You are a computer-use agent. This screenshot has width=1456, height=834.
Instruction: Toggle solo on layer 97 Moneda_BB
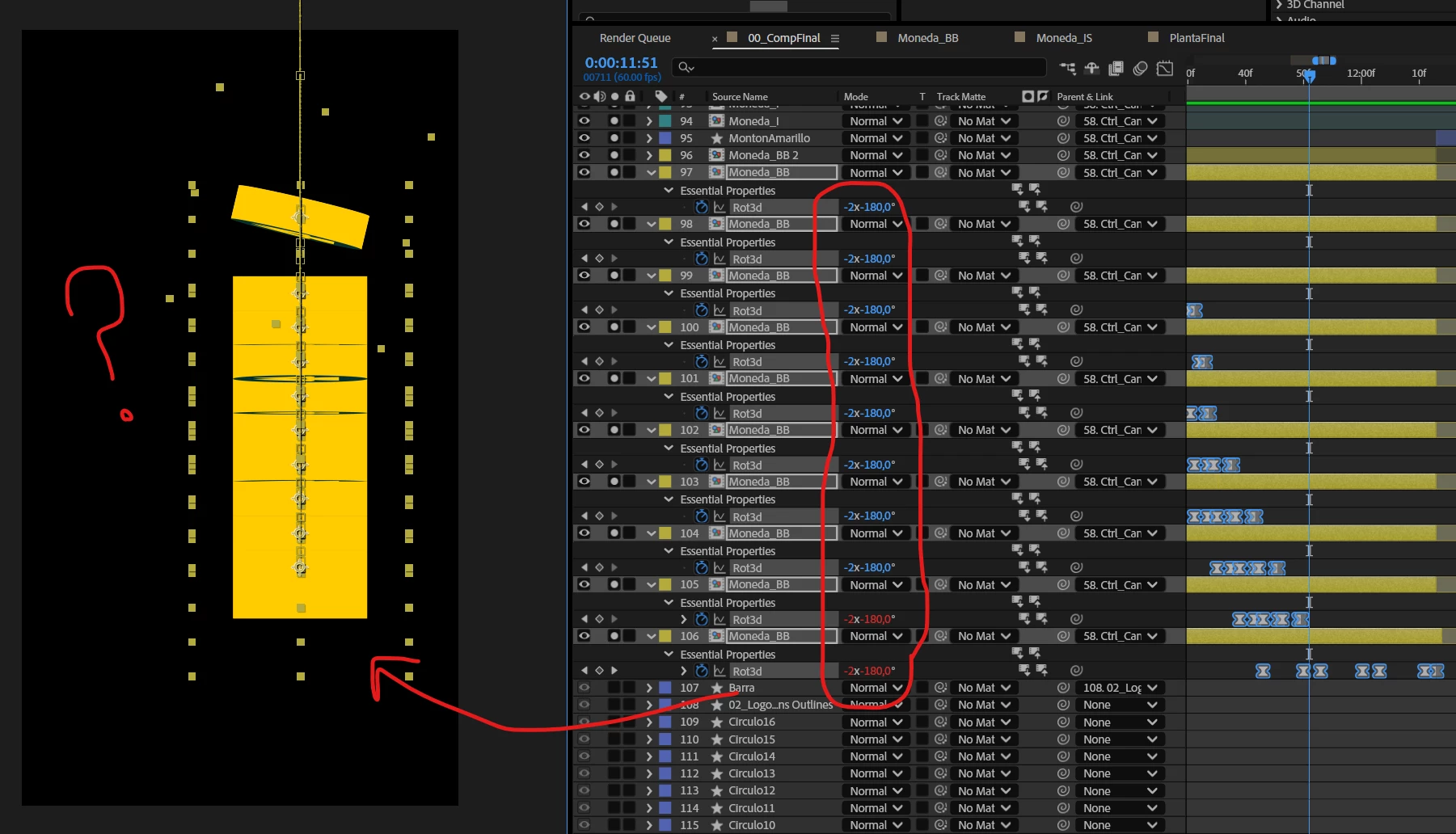(614, 172)
